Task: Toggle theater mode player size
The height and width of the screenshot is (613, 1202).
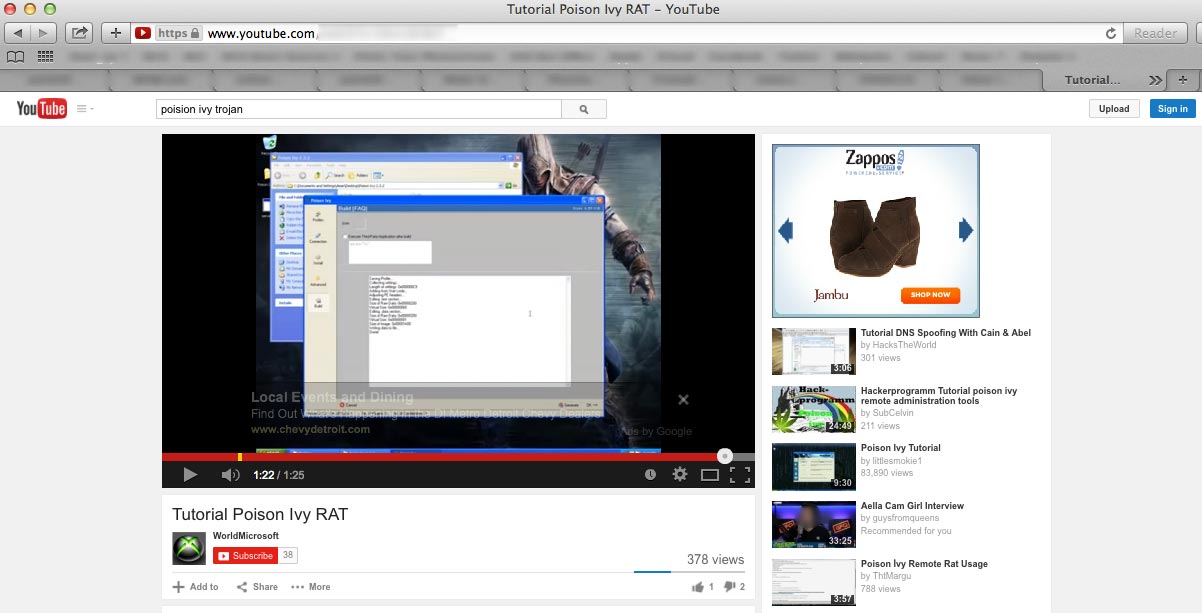Action: click(710, 475)
